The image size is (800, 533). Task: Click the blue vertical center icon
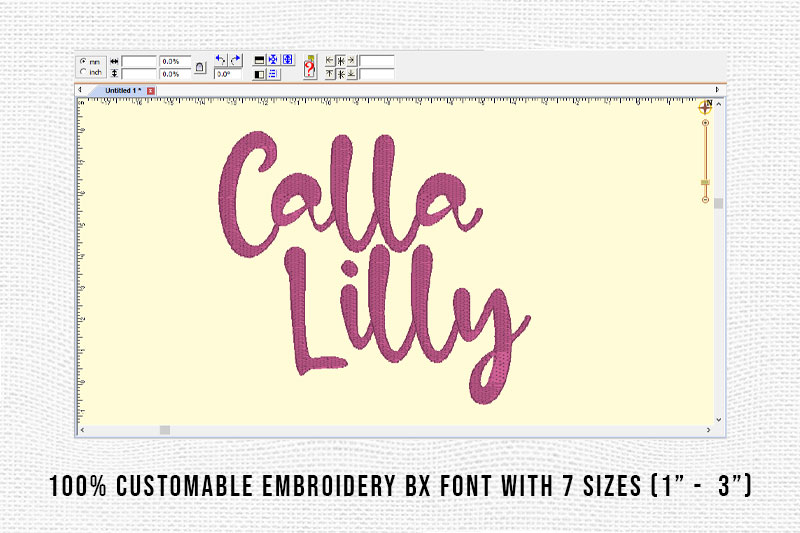288,60
